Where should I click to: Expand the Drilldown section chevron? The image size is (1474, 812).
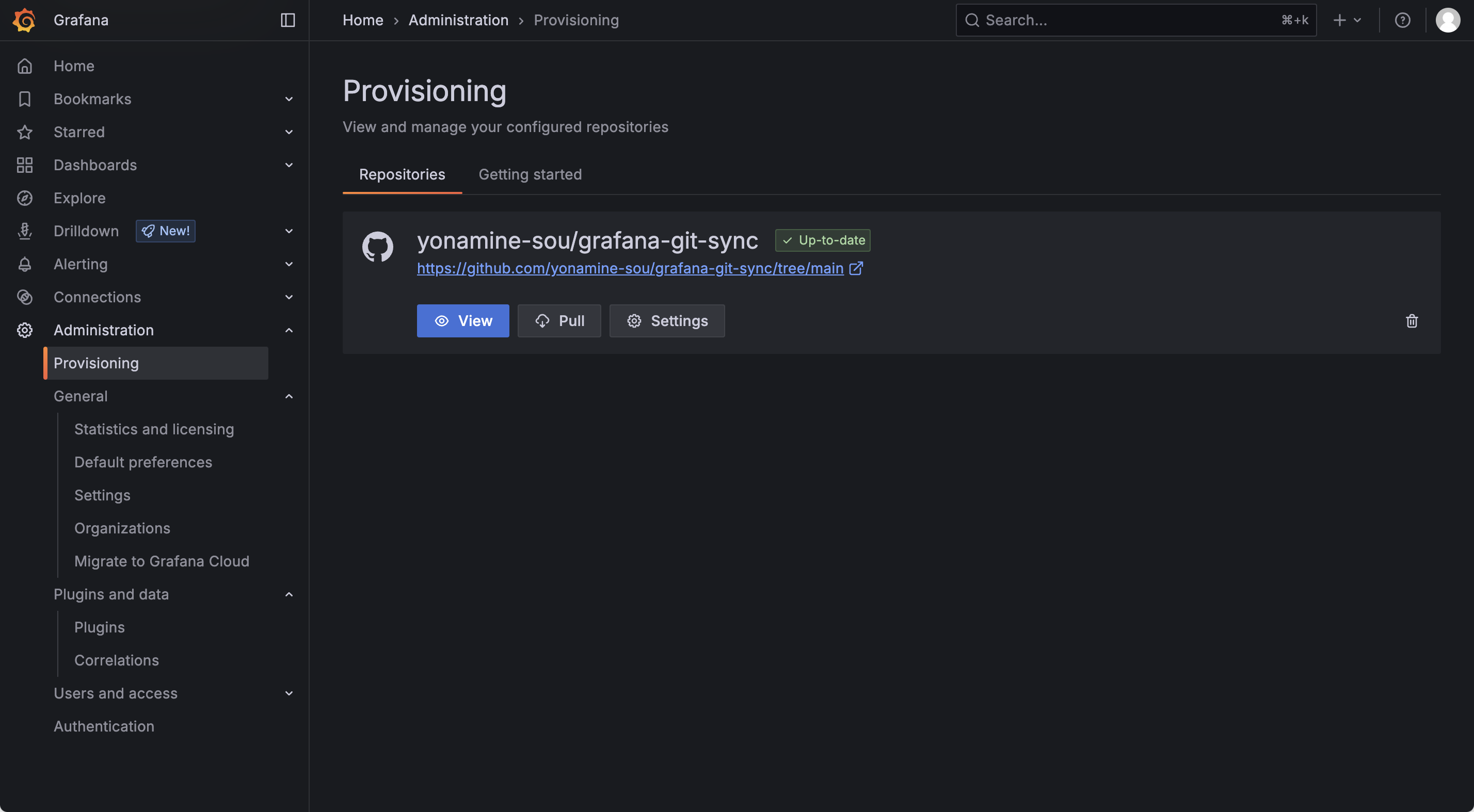(x=289, y=231)
